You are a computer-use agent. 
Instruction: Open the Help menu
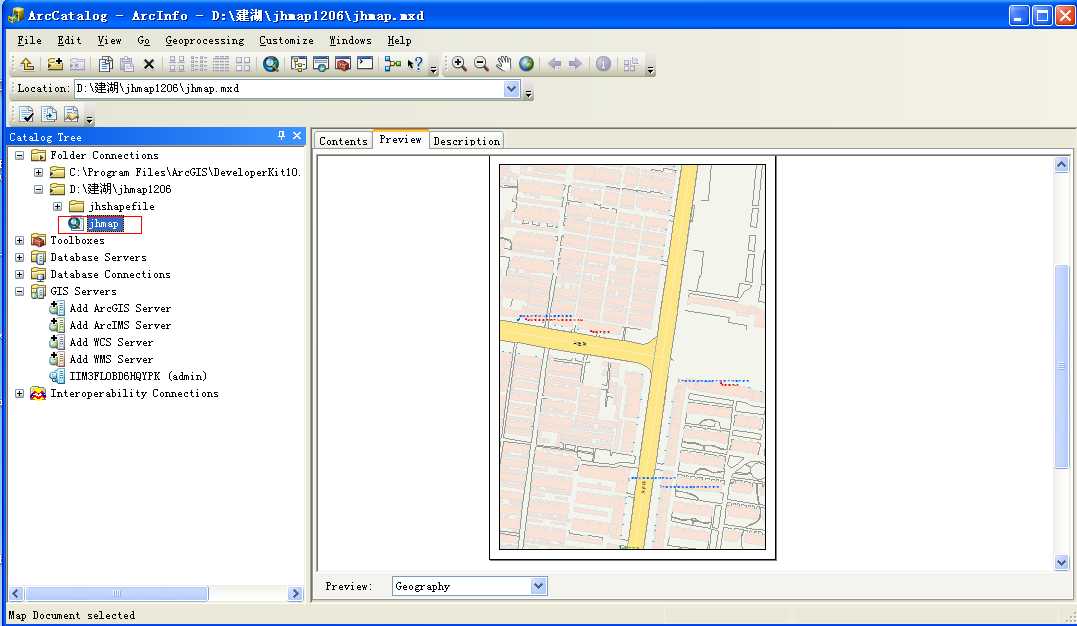pos(399,41)
